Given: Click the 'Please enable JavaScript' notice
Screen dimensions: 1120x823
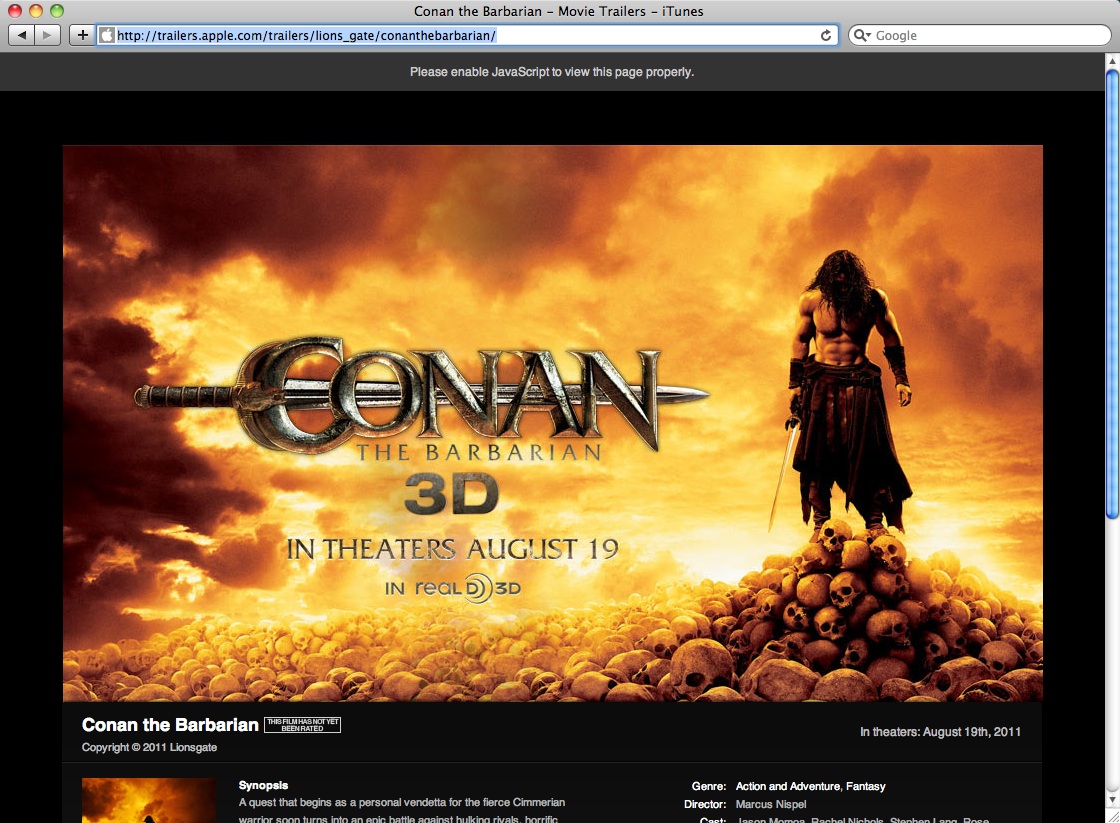Looking at the screenshot, I should pyautogui.click(x=552, y=71).
